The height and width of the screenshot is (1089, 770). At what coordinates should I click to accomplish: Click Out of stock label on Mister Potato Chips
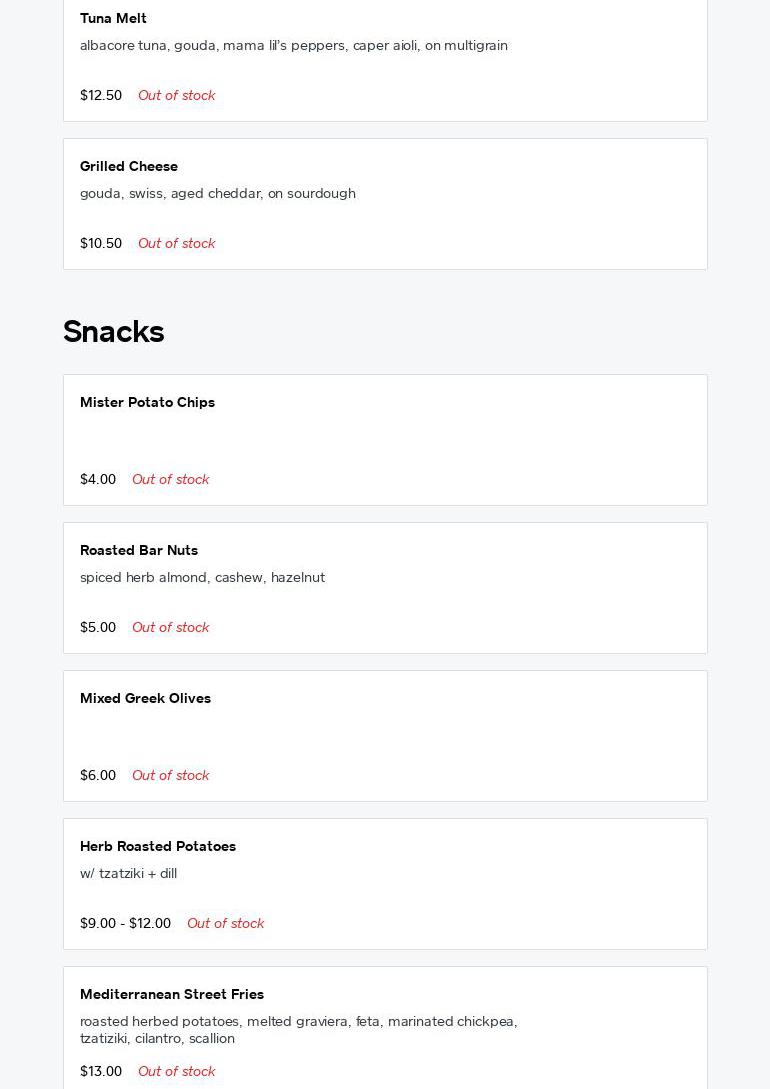[170, 479]
